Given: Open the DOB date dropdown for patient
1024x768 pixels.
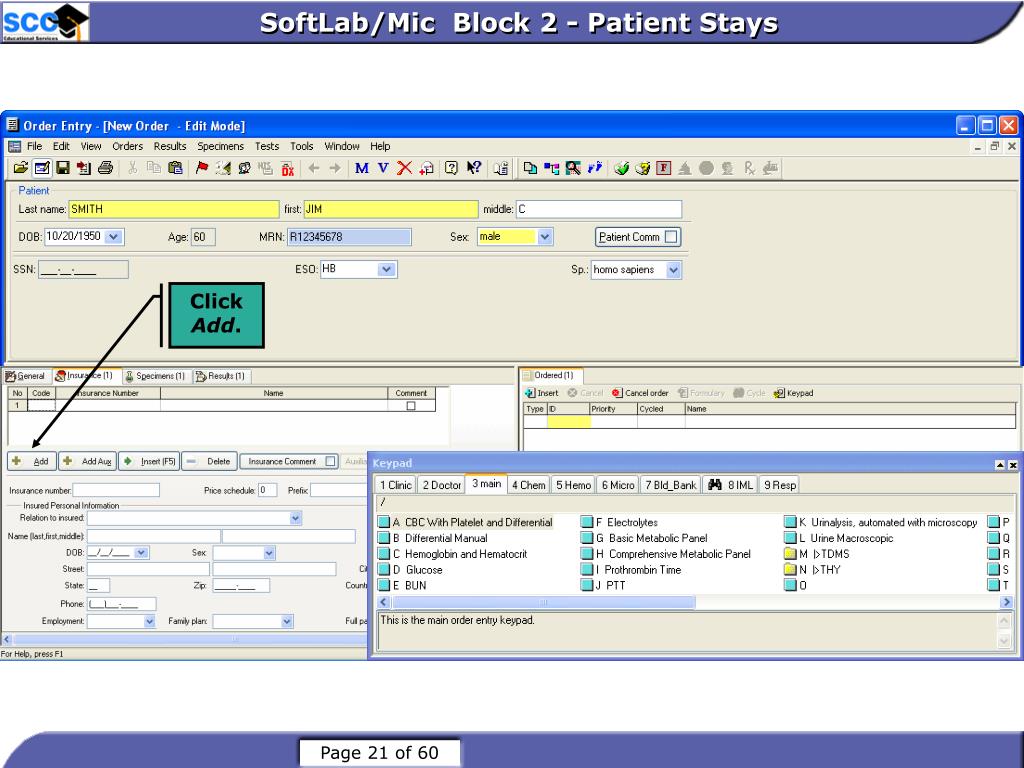Looking at the screenshot, I should (x=114, y=236).
